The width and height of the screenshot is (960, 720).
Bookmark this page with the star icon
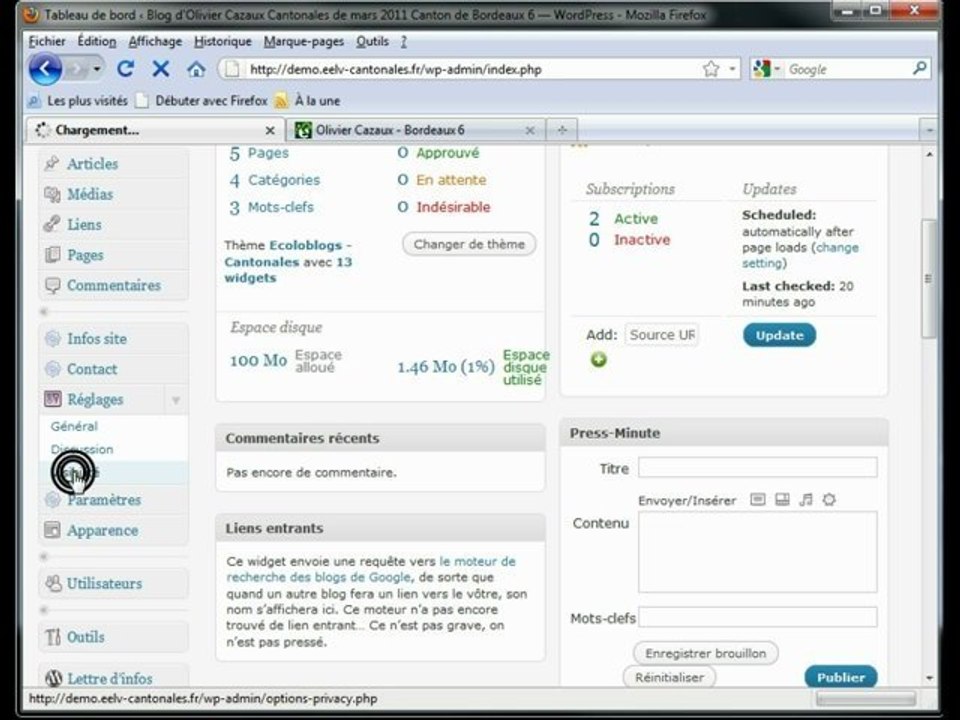tap(711, 69)
